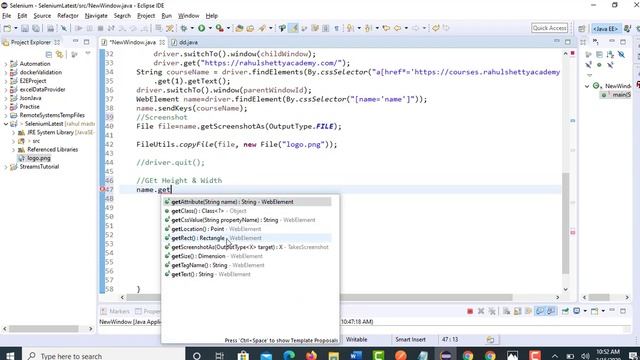640x360 pixels.
Task: Expand the Automation project node
Action: click(x=6, y=64)
